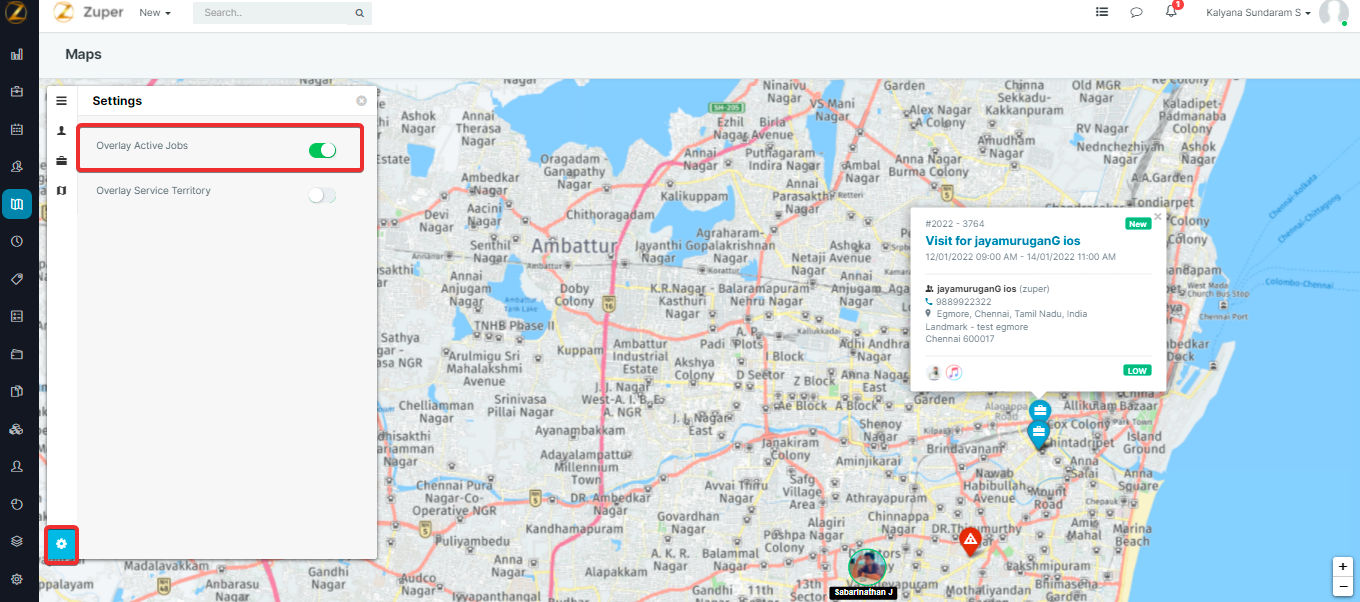This screenshot has height=602, width=1360.
Task: Click the Maps page heading
Action: click(83, 54)
